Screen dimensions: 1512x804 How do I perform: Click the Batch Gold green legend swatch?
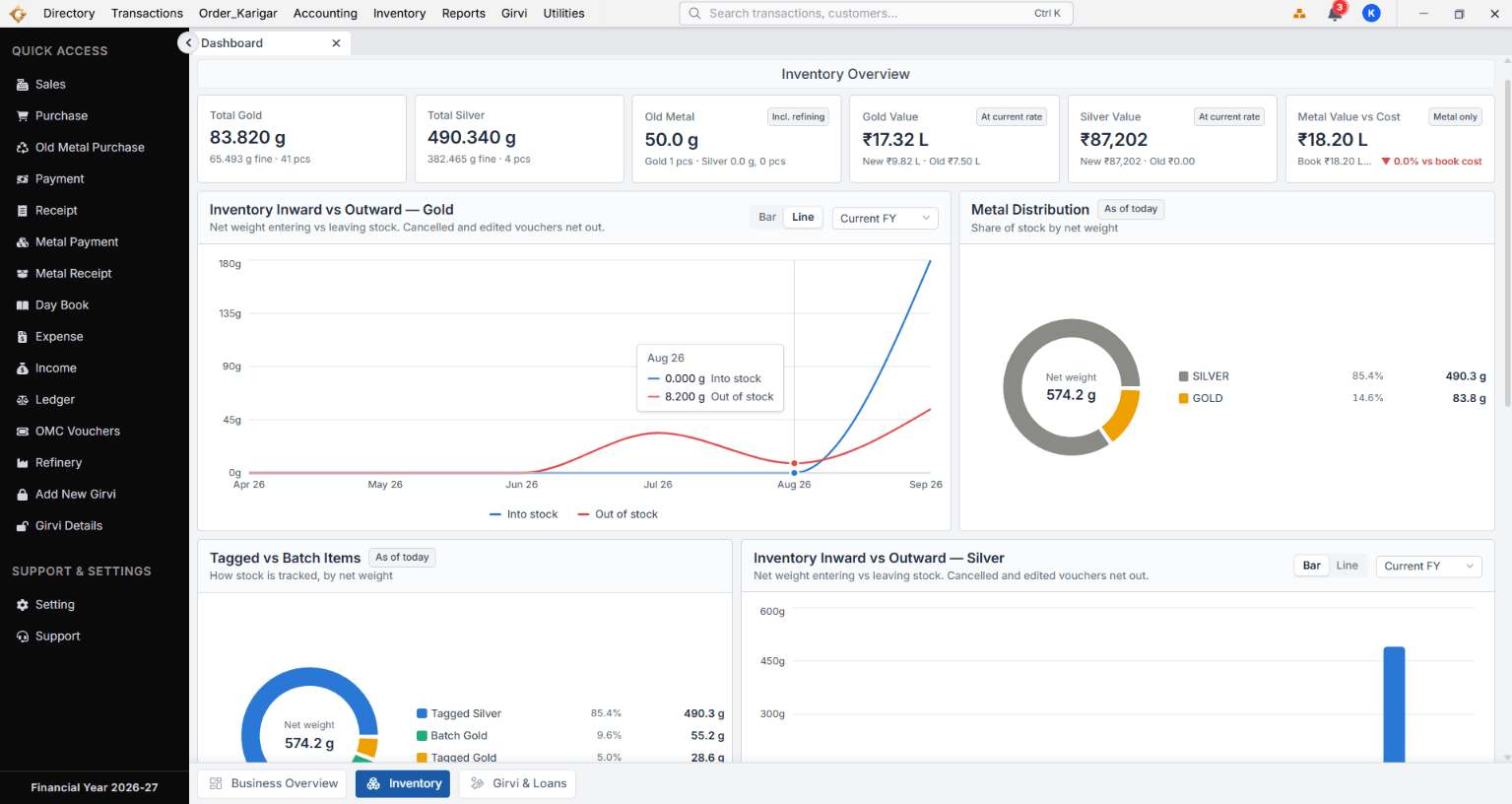click(x=422, y=736)
